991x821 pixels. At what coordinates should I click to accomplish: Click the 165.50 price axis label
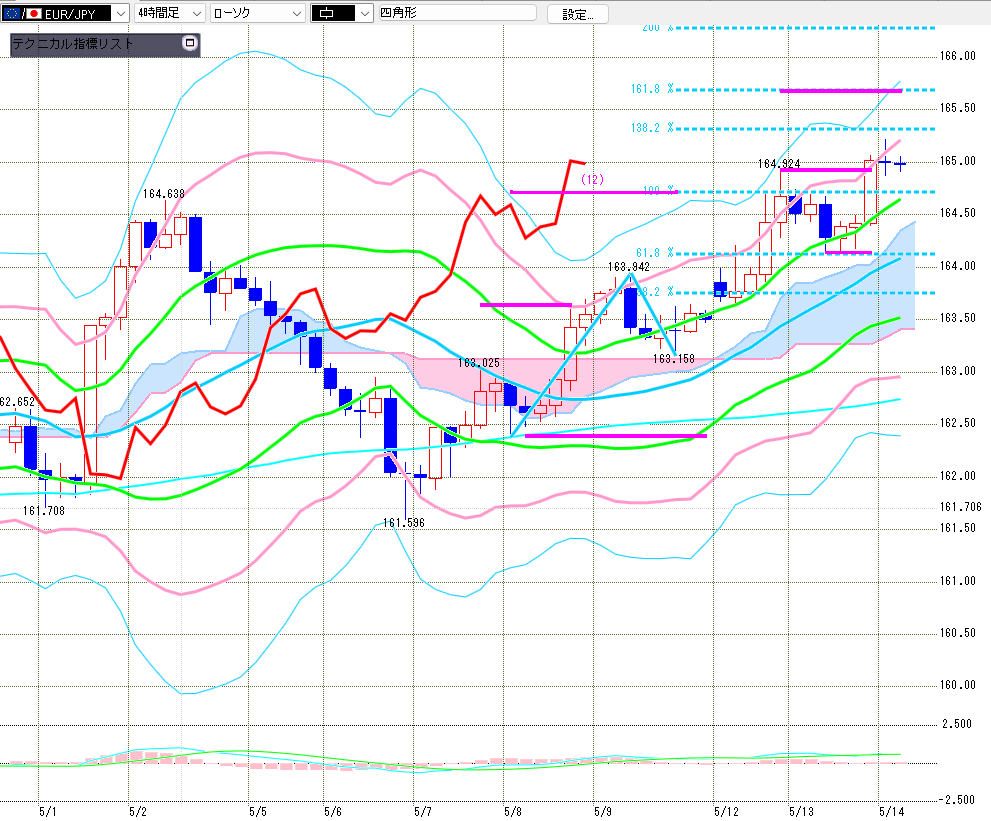[958, 108]
